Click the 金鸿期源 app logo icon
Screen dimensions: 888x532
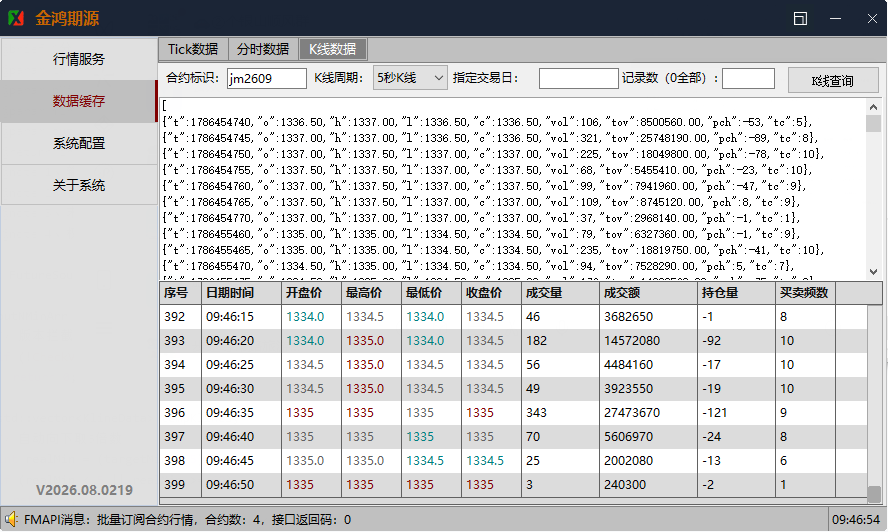(x=16, y=18)
